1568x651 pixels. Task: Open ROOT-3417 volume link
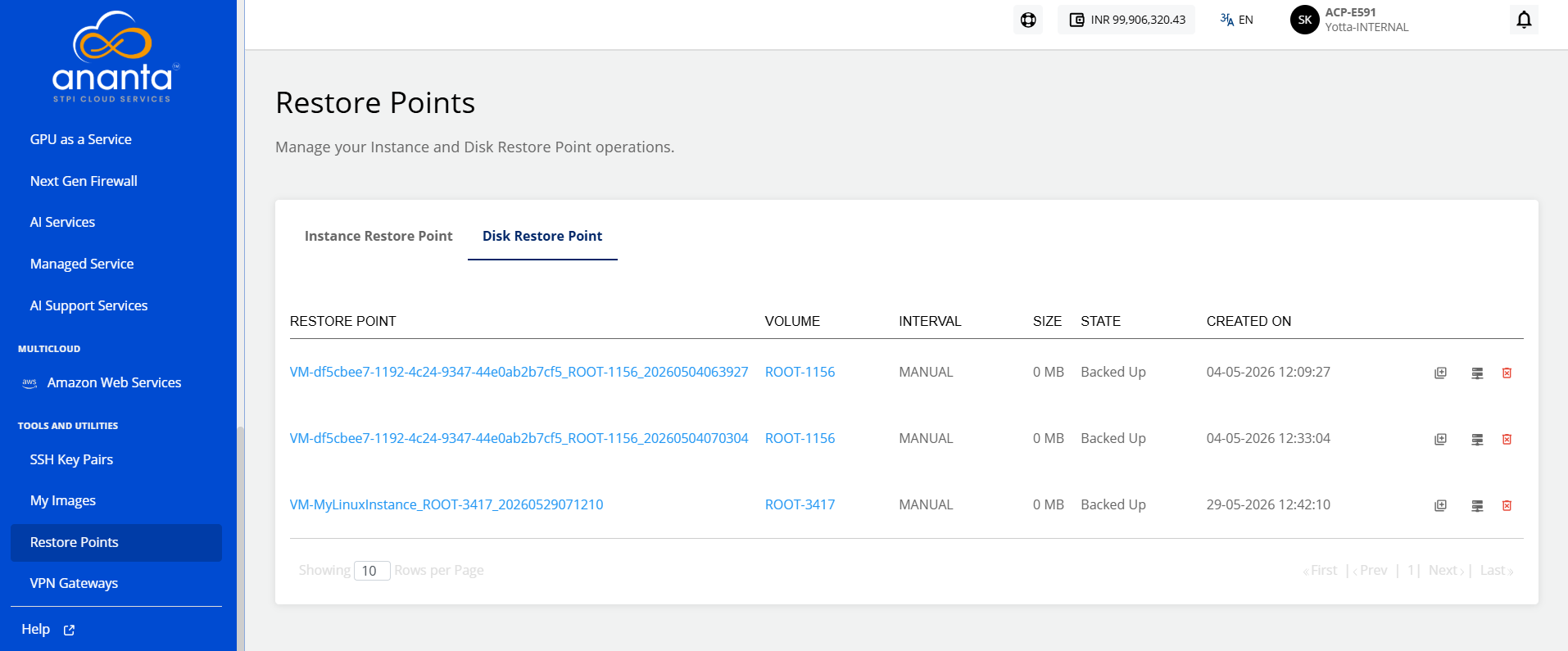800,504
